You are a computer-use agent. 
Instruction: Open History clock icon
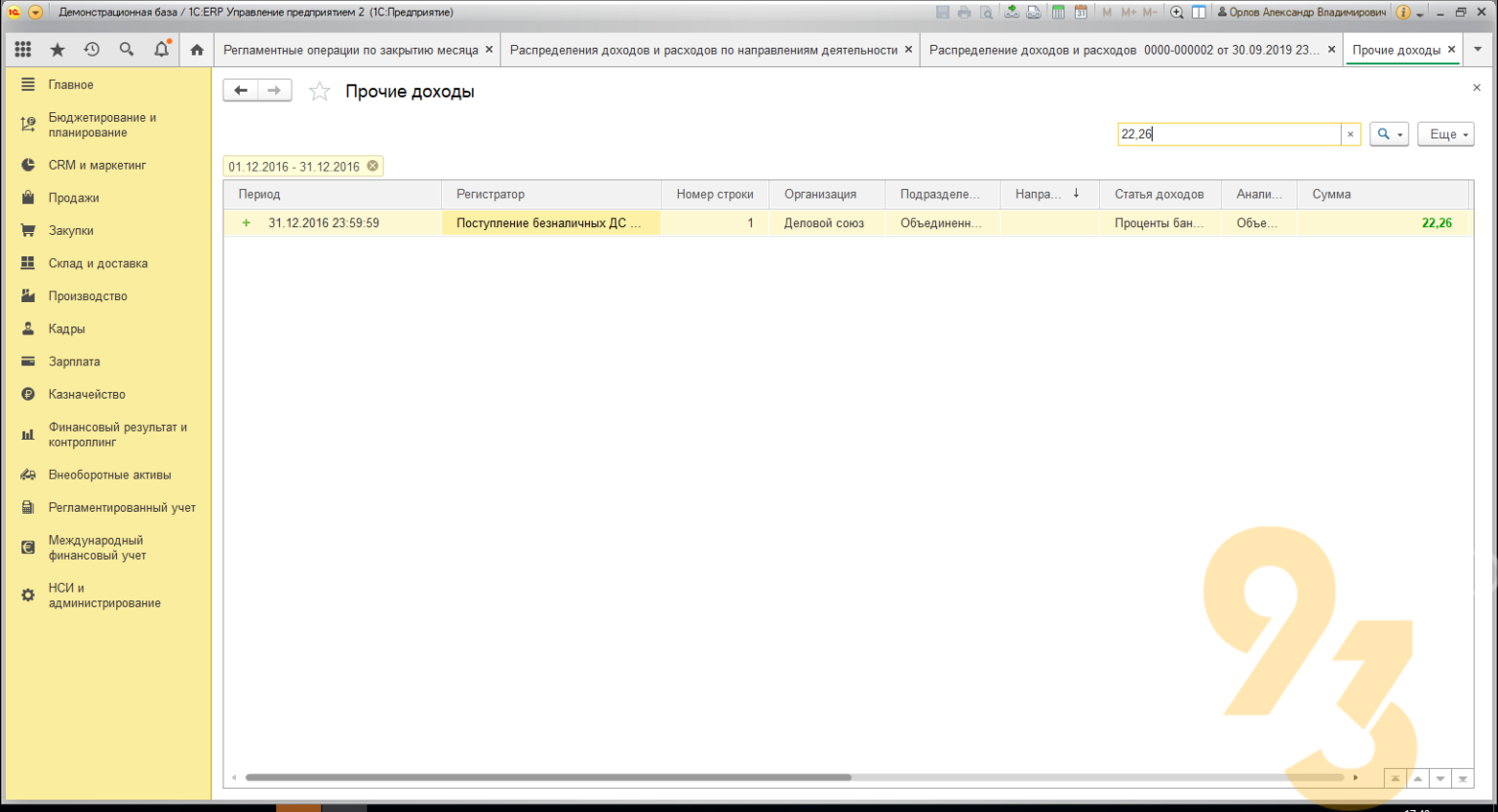[92, 50]
